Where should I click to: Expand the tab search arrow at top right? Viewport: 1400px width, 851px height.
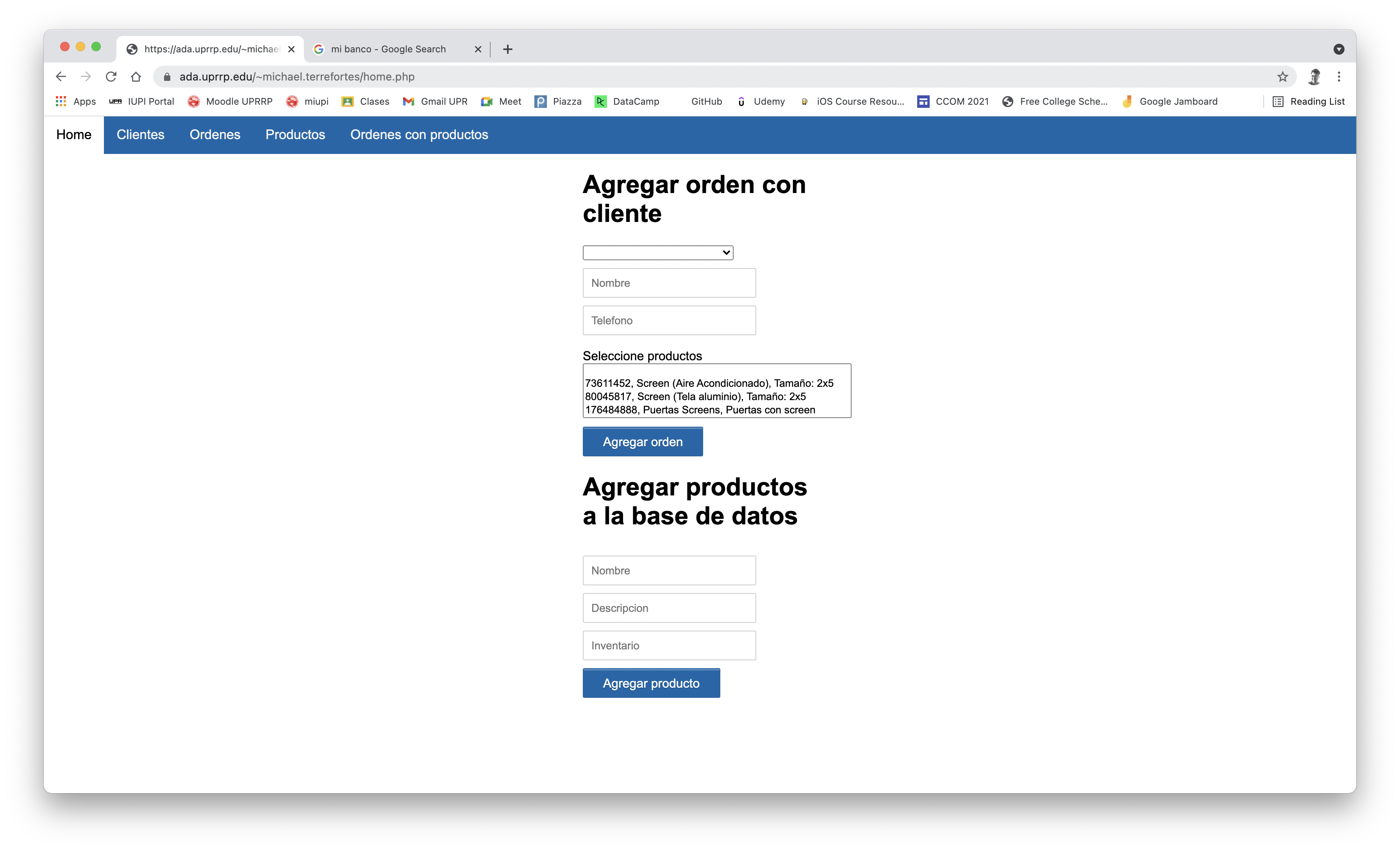point(1339,50)
